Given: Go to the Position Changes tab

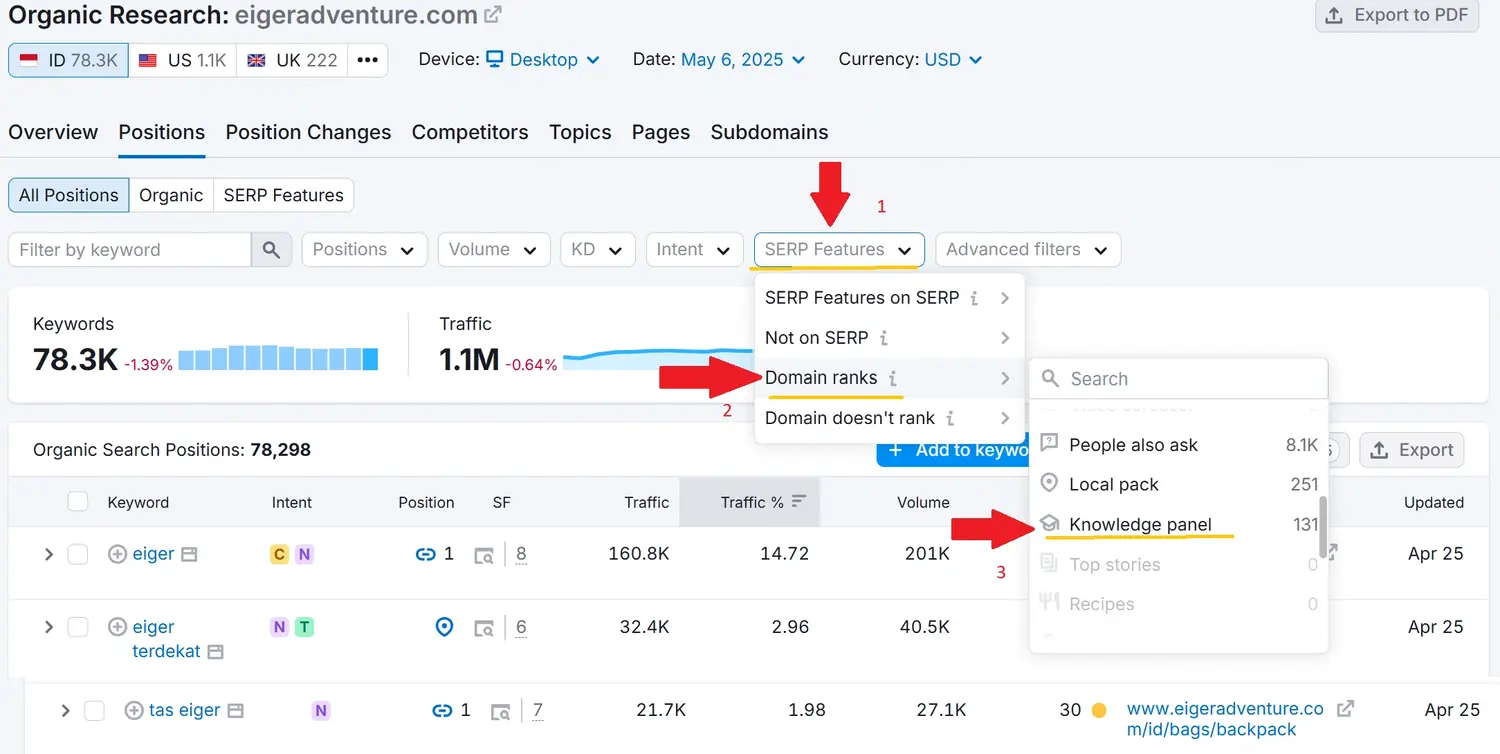Looking at the screenshot, I should (308, 132).
